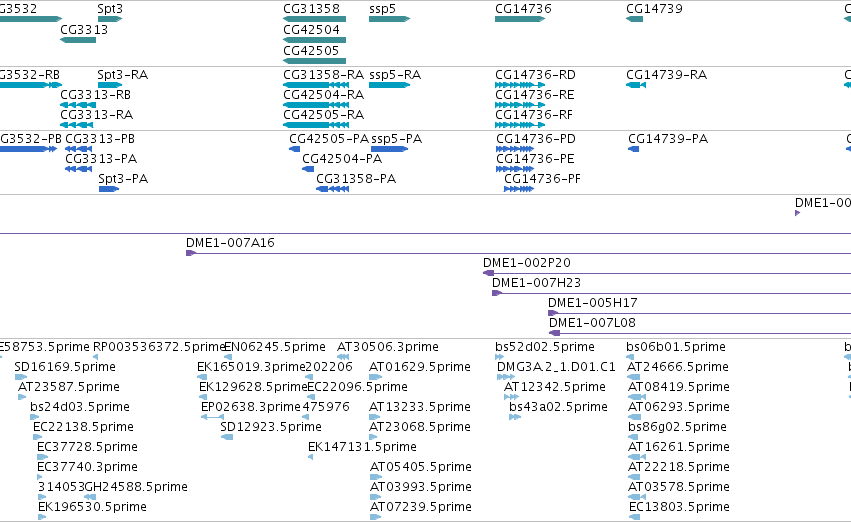Viewport: 851px width, 522px height.
Task: Select the AT30506.3prime EST
Action: point(342,357)
